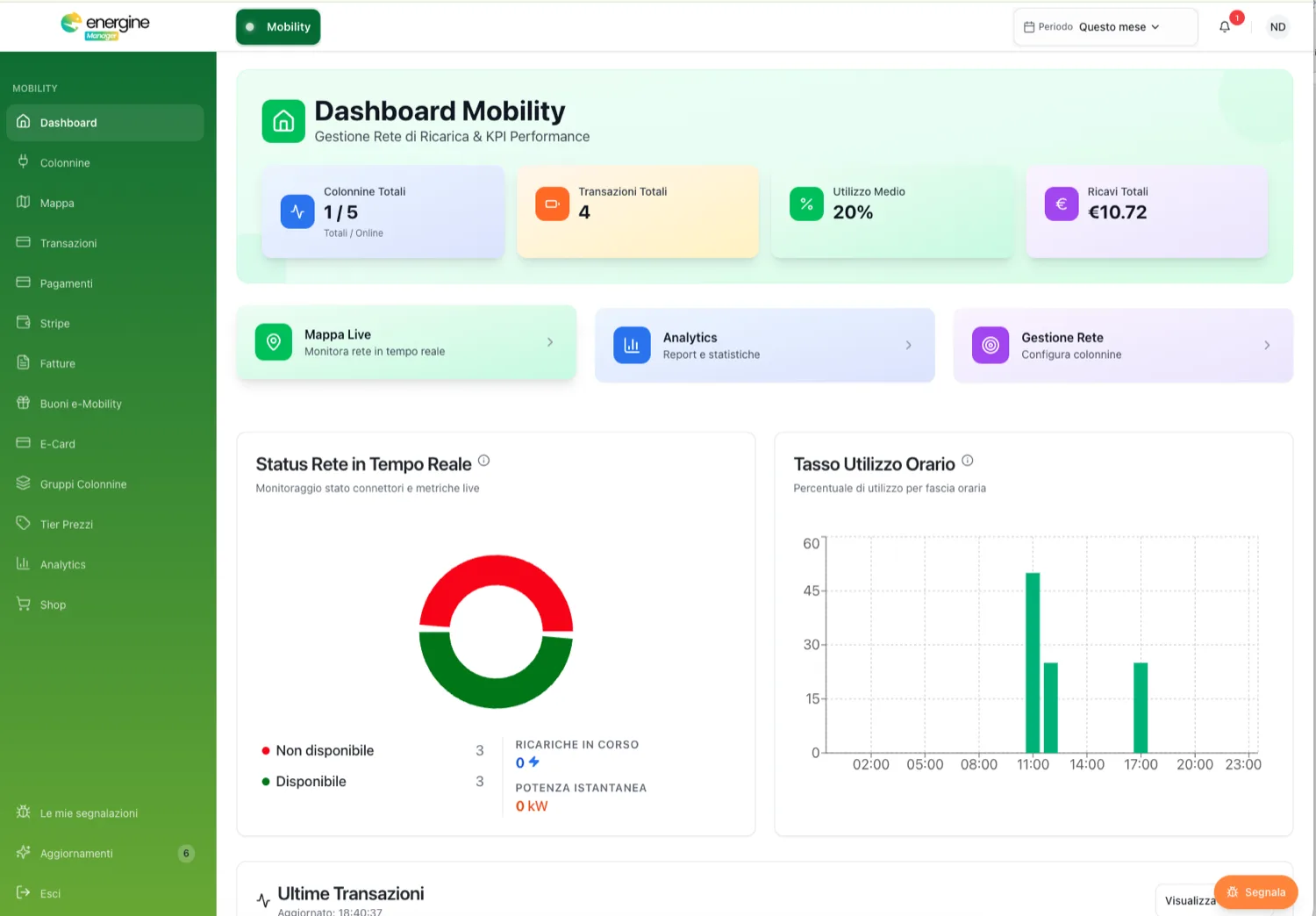Click the Mappa Live card chevron

coord(550,342)
